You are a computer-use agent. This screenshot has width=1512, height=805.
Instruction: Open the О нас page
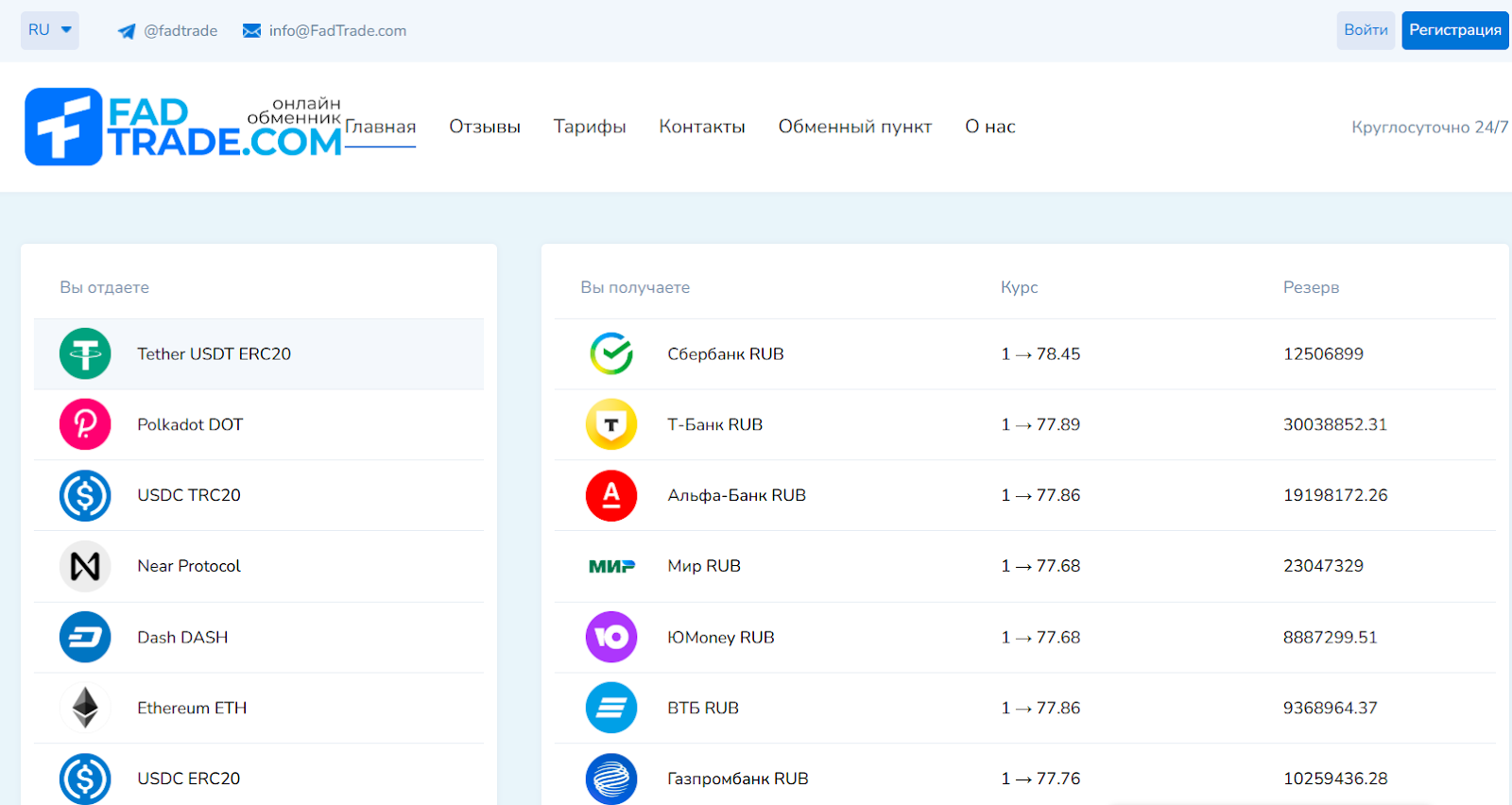point(990,127)
